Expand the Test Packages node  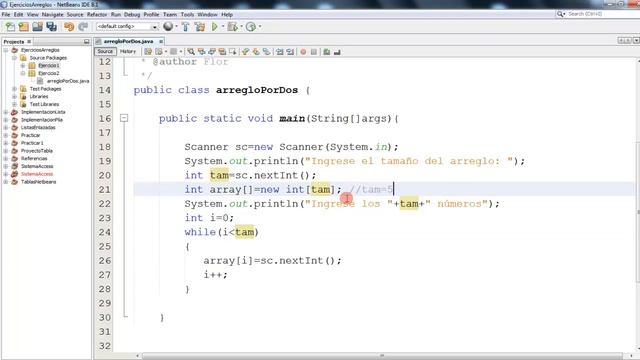tap(14, 89)
